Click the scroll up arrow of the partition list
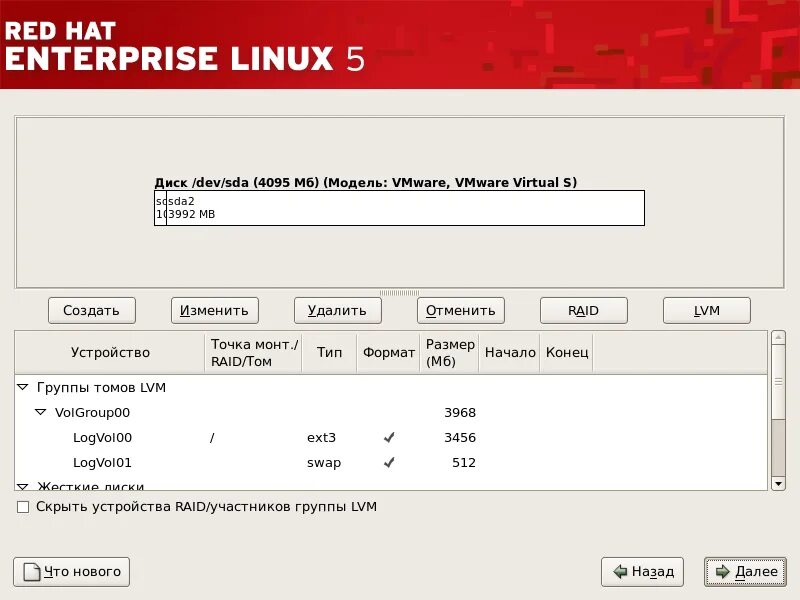Screen dimensions: 800x600 778,337
